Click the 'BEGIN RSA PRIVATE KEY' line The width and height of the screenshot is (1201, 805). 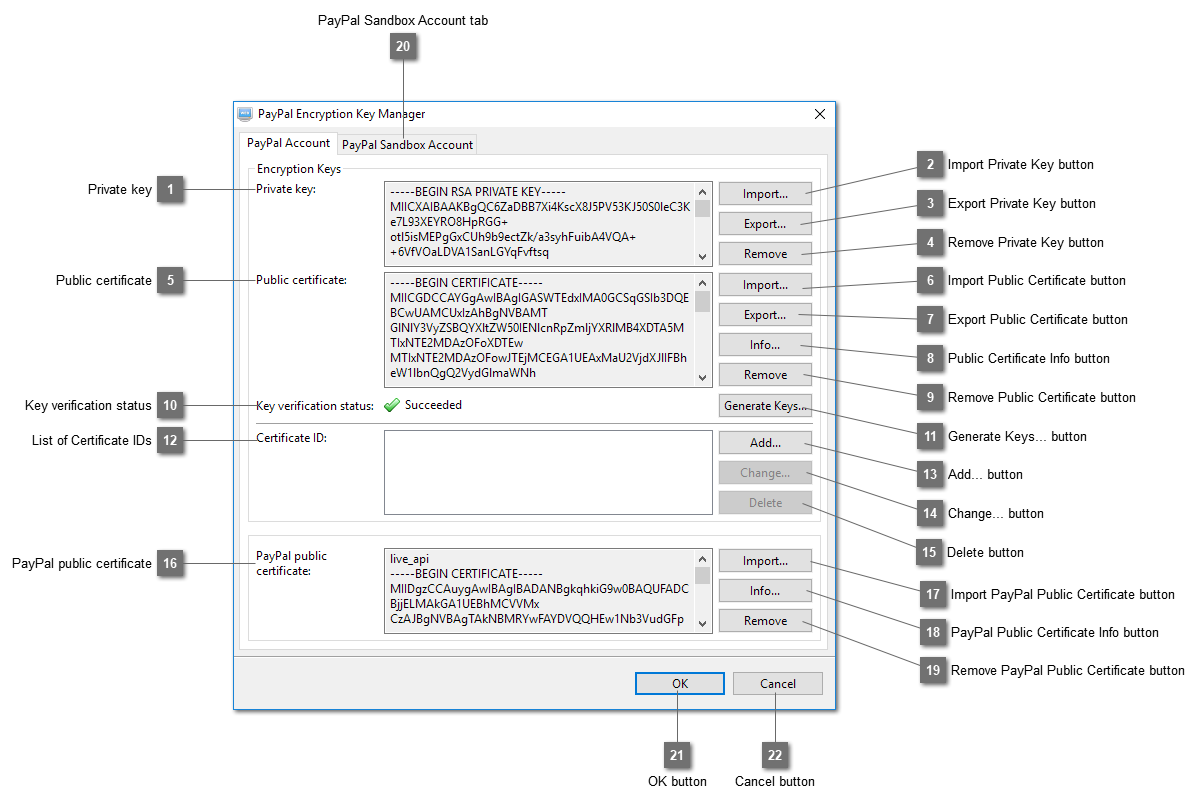click(x=479, y=193)
